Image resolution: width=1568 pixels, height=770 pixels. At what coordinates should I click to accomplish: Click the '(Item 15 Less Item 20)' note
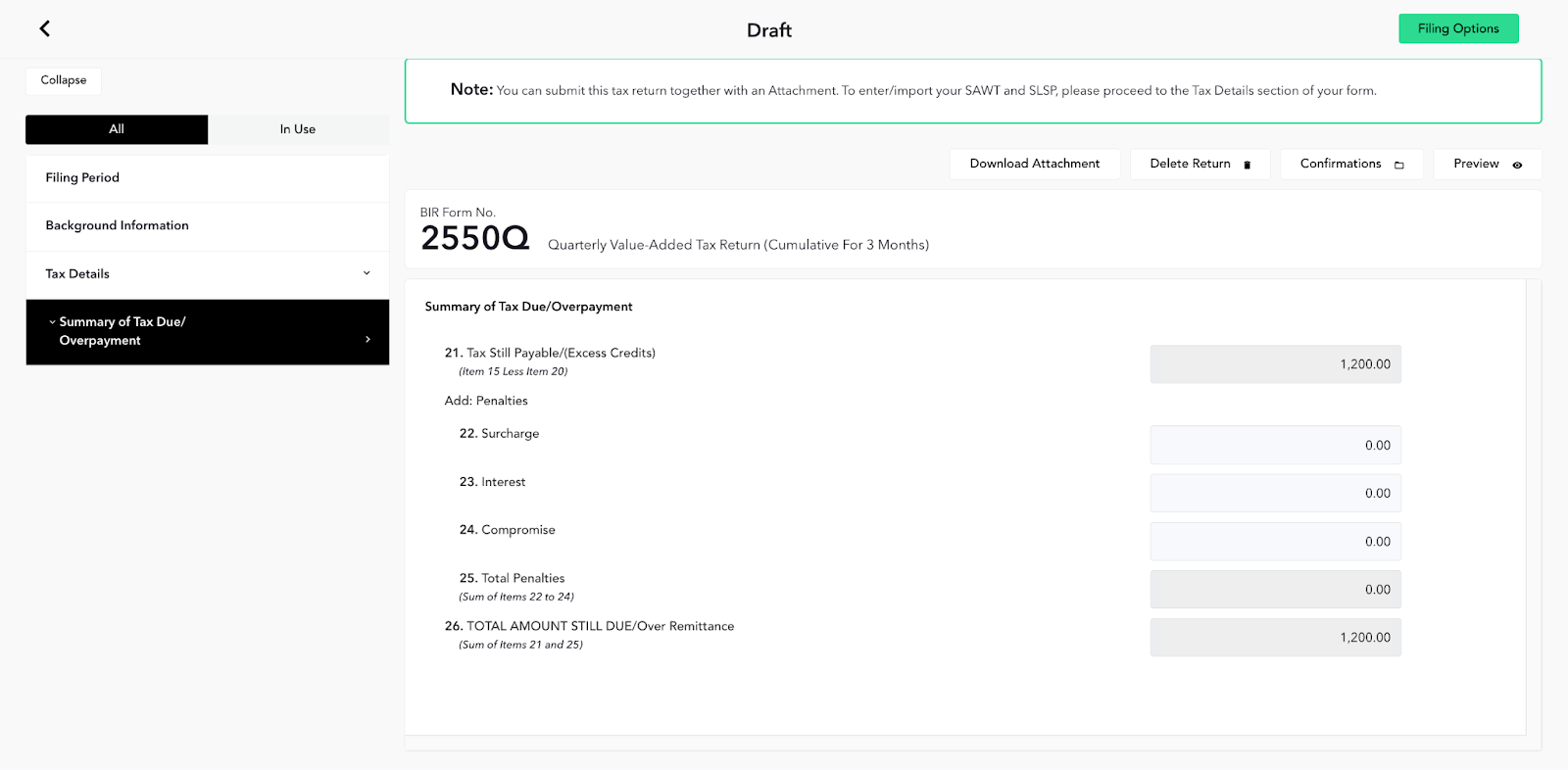514,371
